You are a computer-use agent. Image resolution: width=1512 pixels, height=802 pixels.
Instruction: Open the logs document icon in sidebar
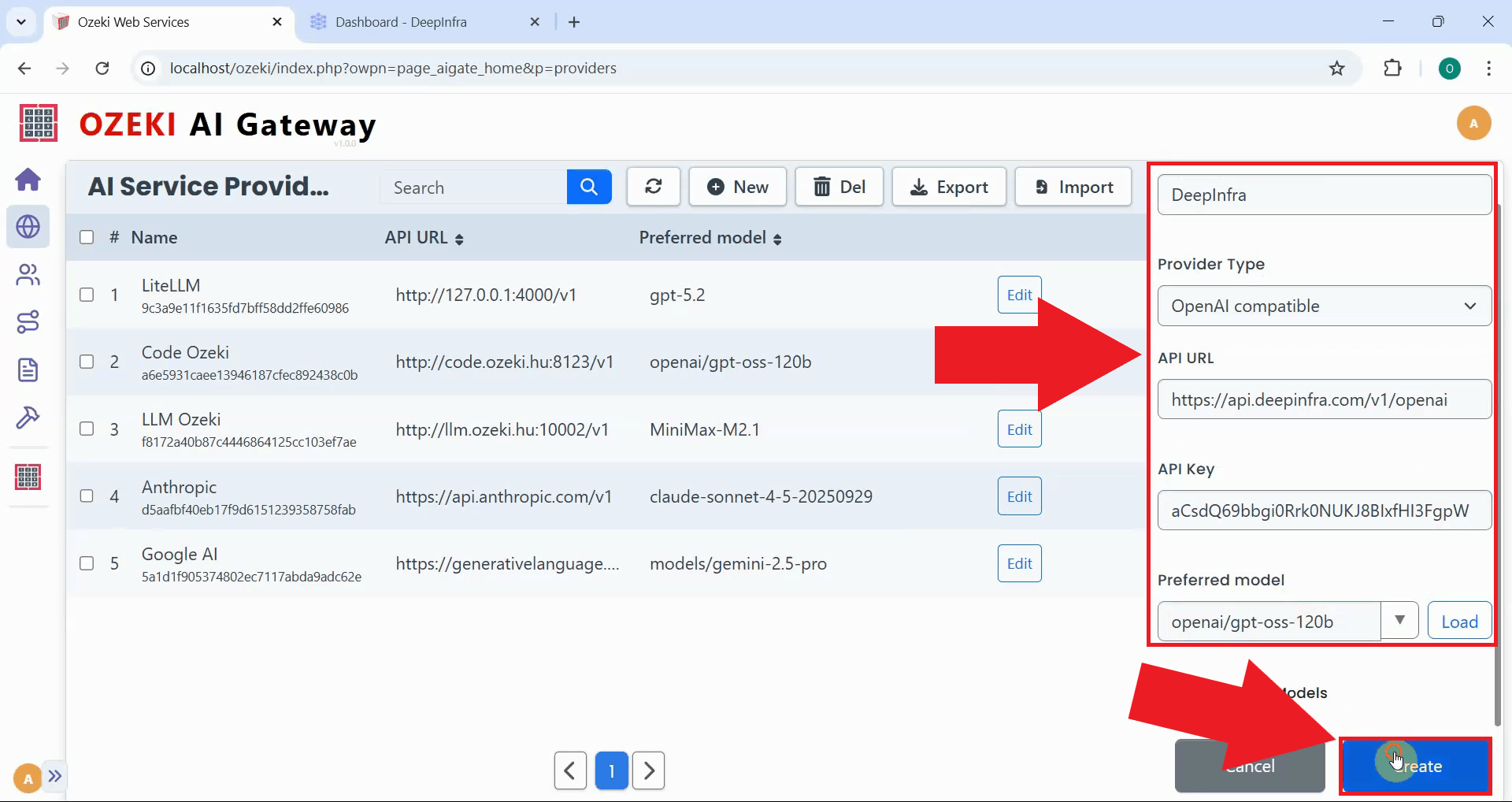click(x=28, y=369)
